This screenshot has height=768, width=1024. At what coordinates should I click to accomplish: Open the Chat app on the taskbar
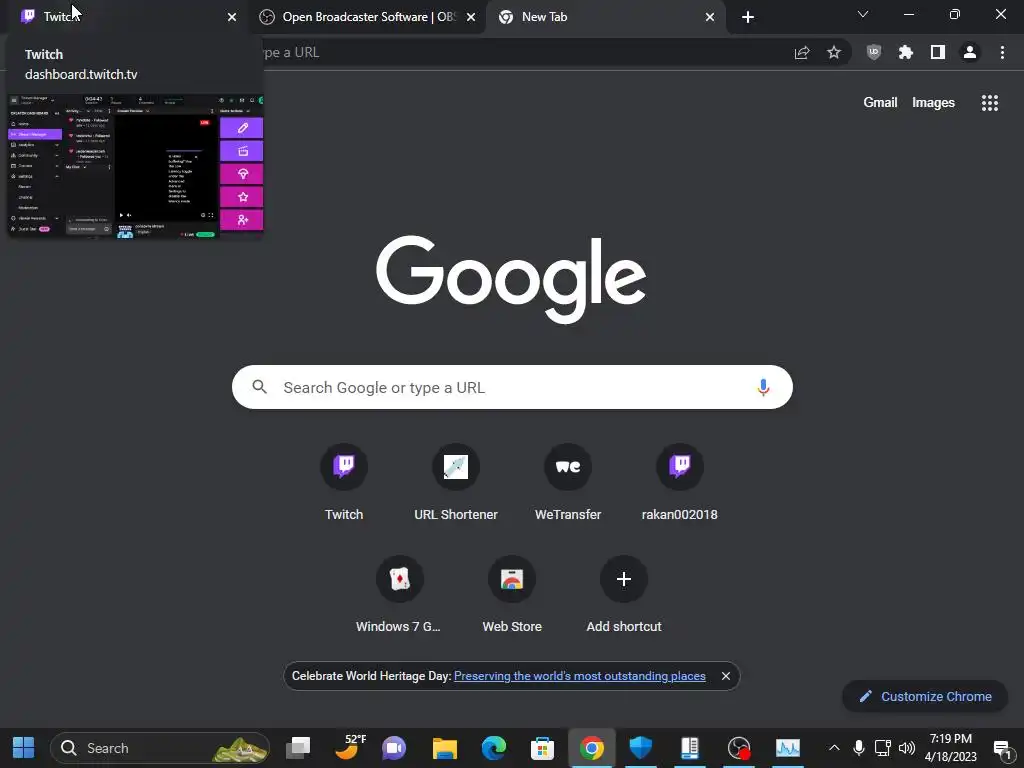coord(394,748)
